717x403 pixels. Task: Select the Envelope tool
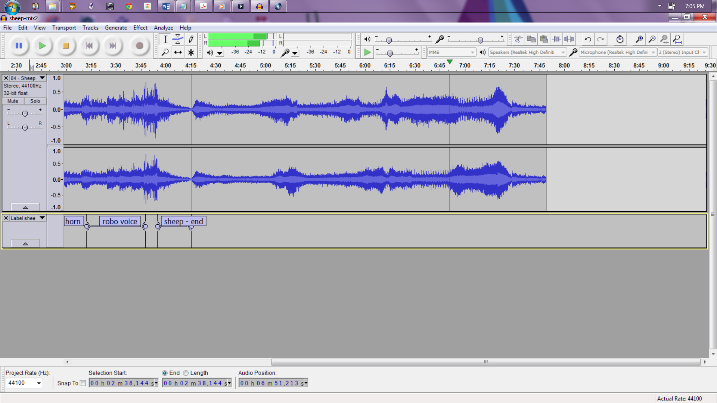click(178, 39)
